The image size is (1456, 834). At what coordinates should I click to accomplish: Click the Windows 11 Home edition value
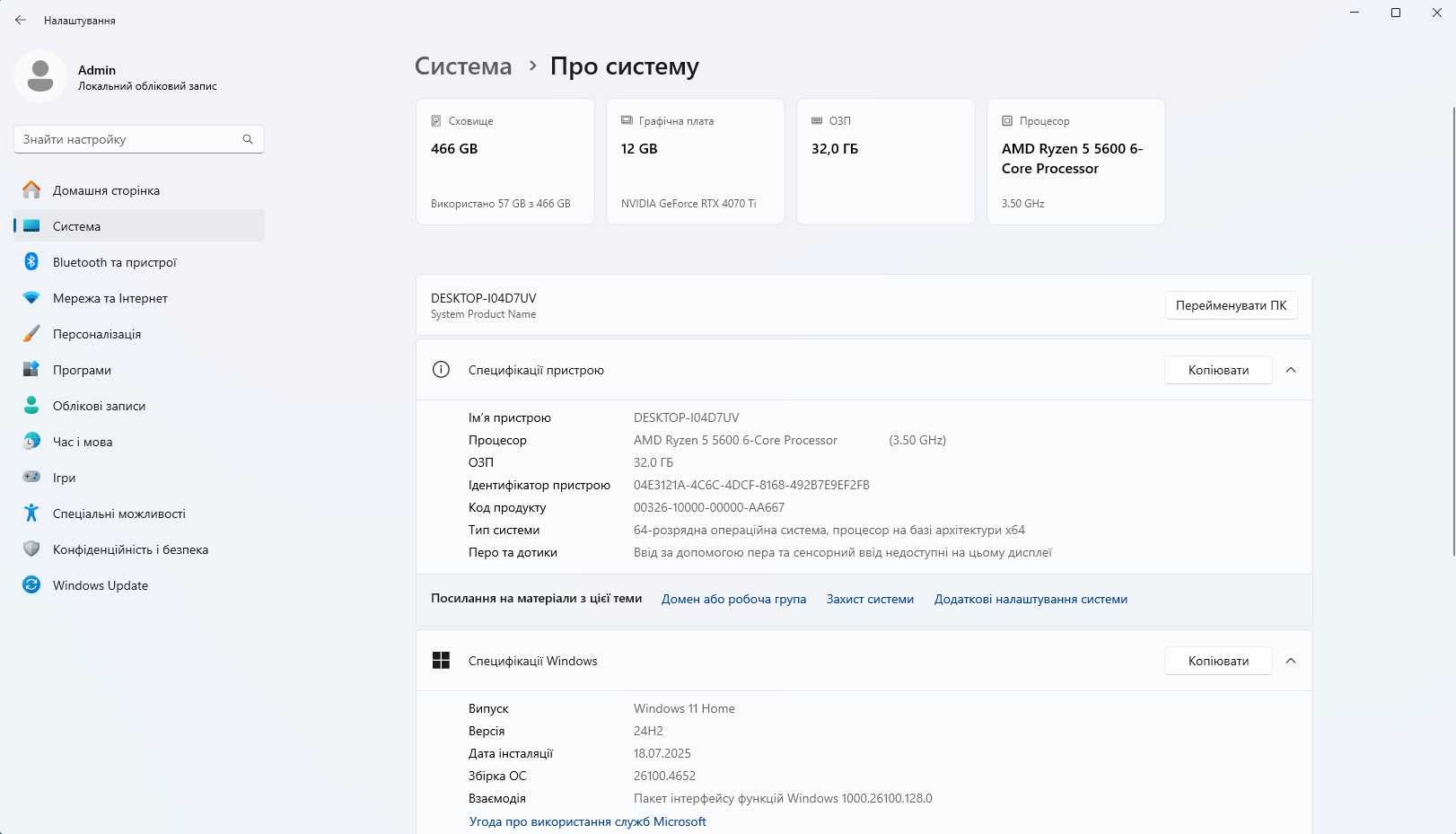tap(684, 708)
